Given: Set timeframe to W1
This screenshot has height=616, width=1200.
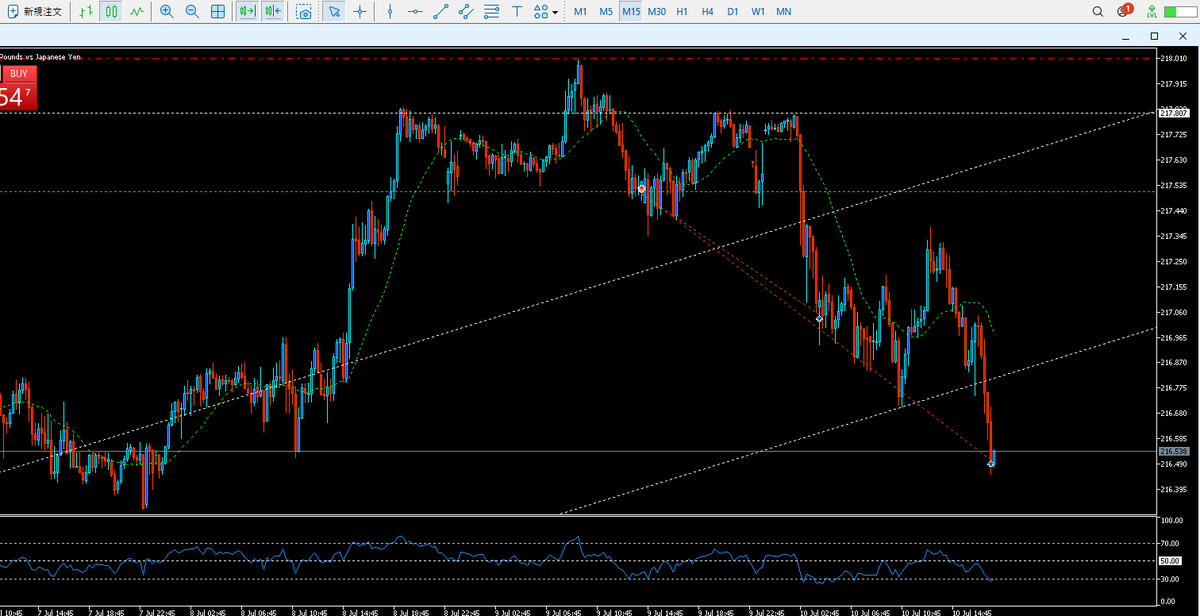Looking at the screenshot, I should (758, 12).
